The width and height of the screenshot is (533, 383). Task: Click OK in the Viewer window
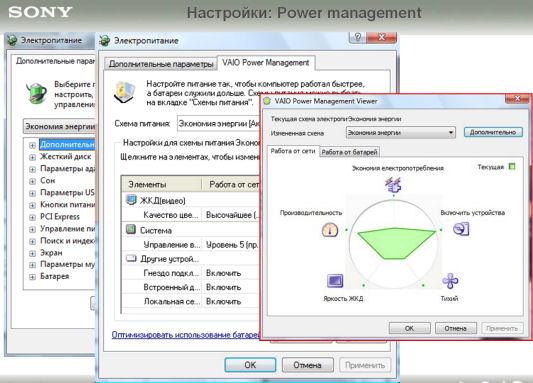(x=409, y=328)
